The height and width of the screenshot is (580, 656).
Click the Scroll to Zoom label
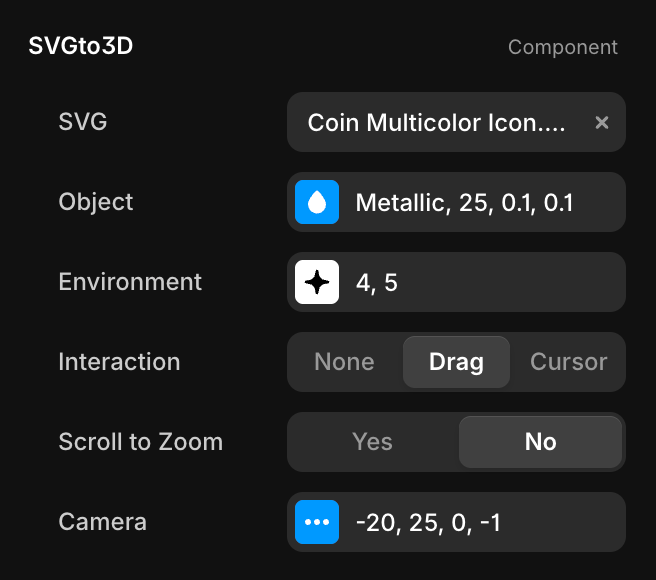[x=140, y=442]
